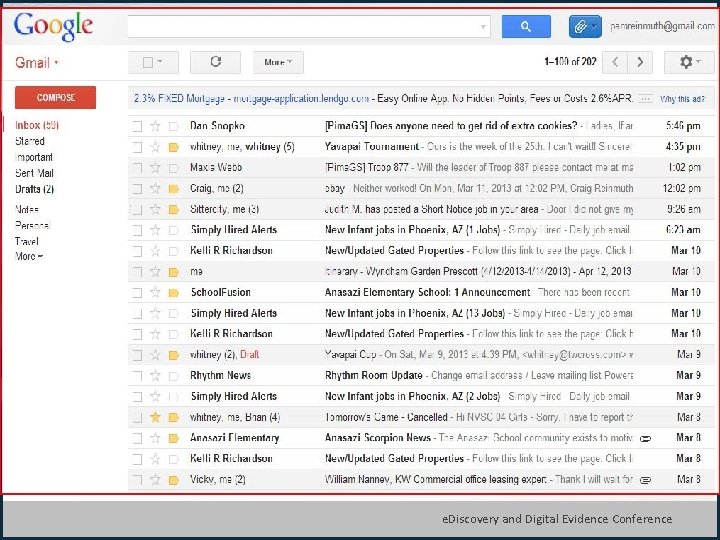Viewport: 720px width, 540px height.
Task: Open the [PimaGS] Troop 877 email
Action: (366, 168)
